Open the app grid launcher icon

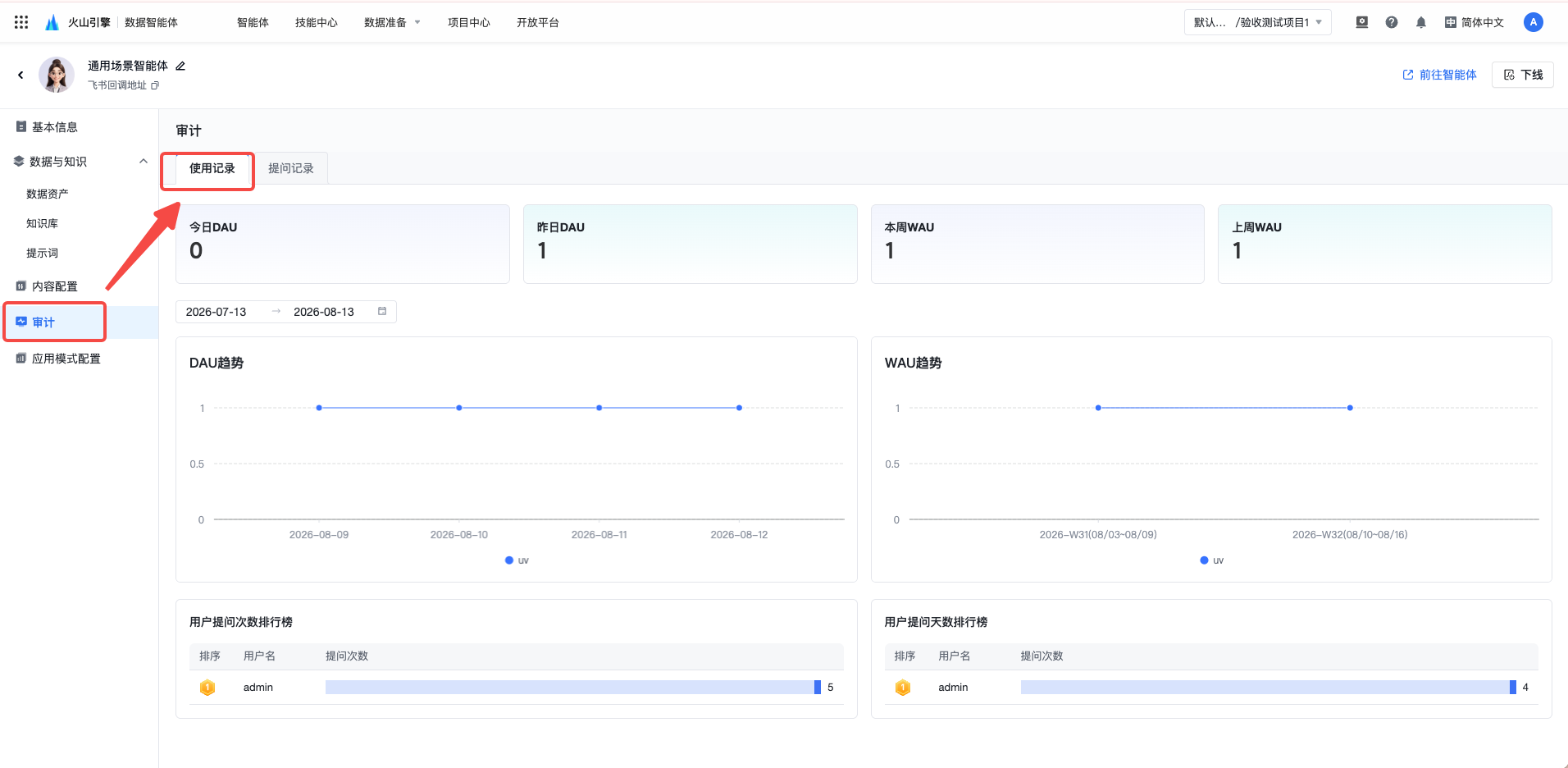(x=21, y=22)
